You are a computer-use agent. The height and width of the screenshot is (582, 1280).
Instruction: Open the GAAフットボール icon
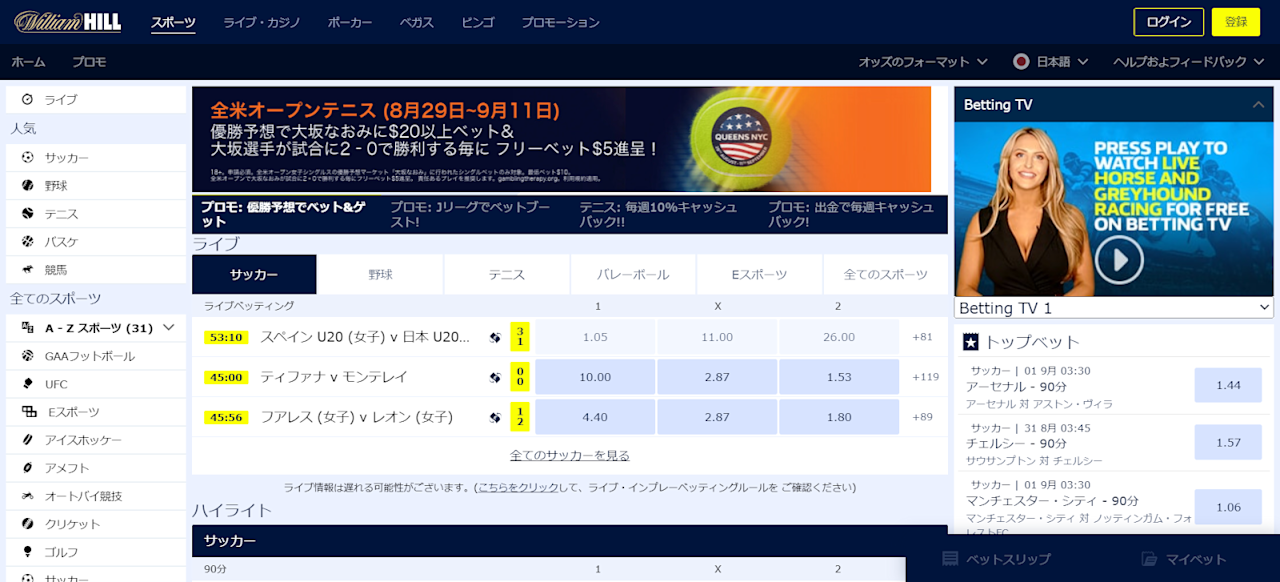tap(27, 356)
